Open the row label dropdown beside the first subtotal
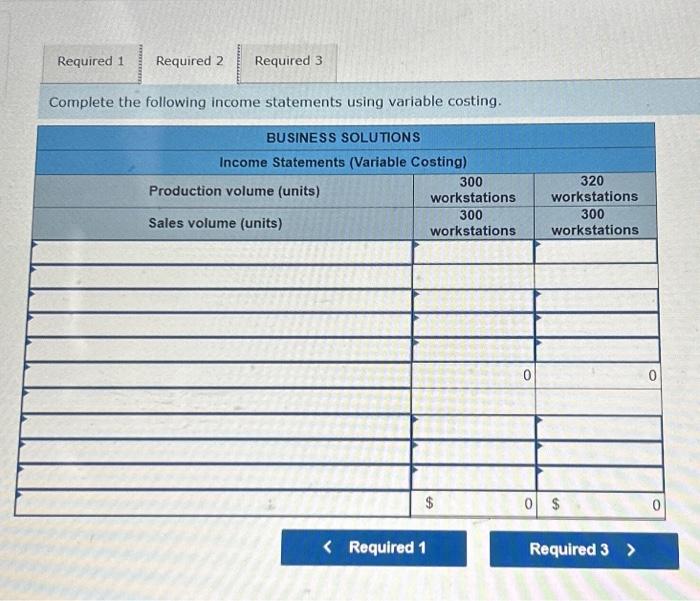This screenshot has height=601, width=700. tap(218, 375)
